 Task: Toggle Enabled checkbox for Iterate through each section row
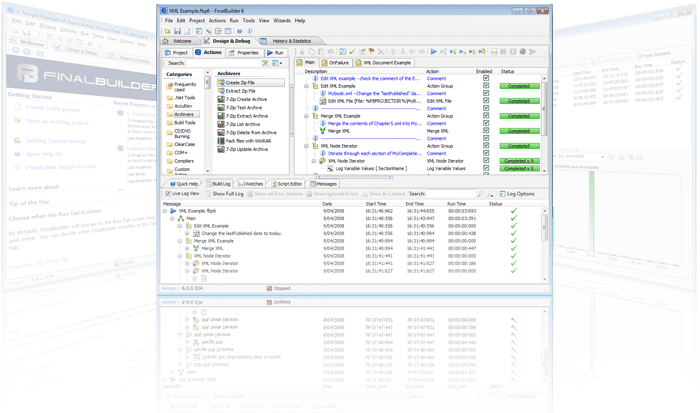(x=486, y=153)
